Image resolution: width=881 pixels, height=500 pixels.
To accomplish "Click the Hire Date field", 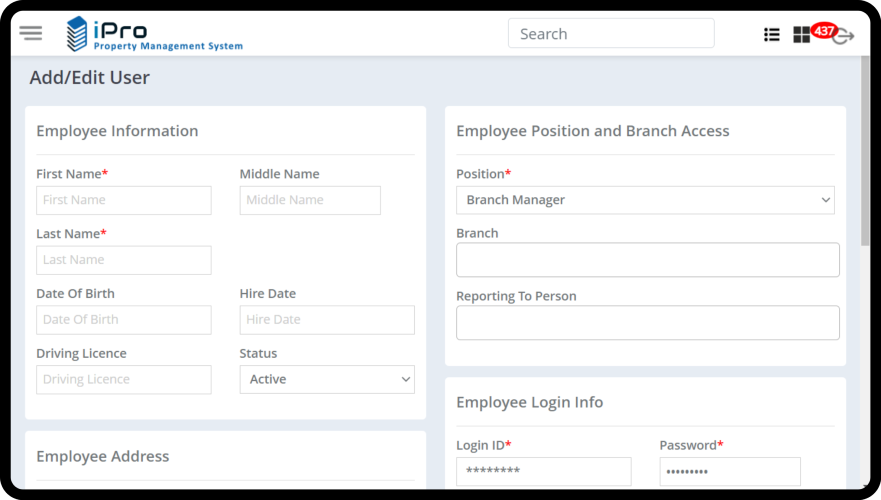I will click(327, 320).
